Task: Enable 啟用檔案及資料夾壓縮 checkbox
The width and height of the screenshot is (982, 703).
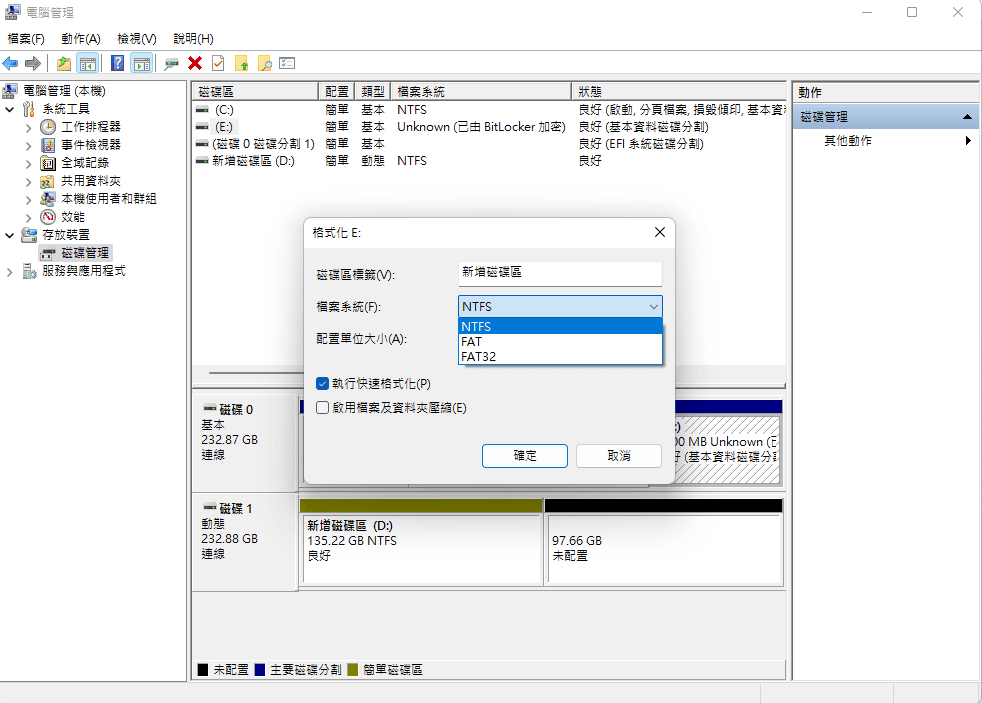Action: (323, 405)
